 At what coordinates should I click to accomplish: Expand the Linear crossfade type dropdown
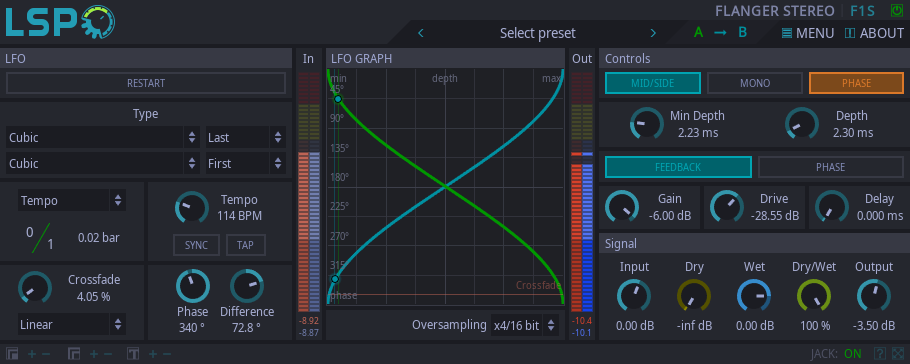tap(72, 325)
